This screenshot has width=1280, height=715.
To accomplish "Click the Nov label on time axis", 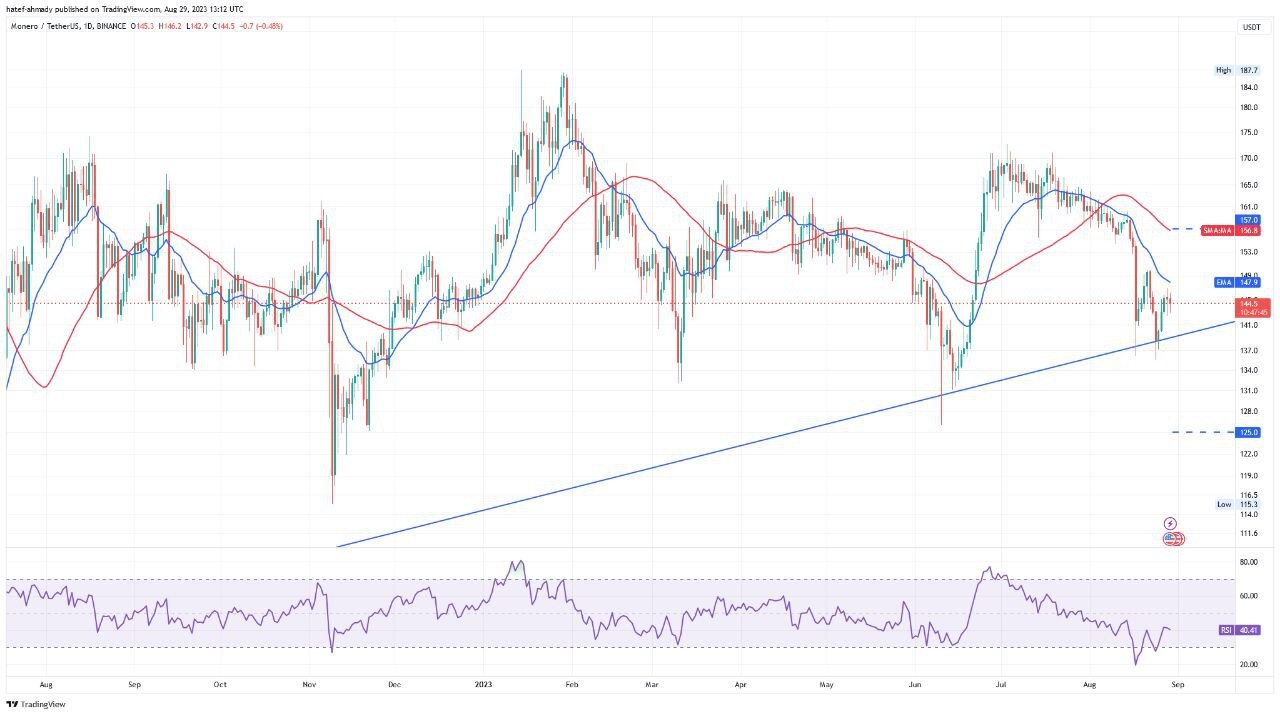I will click(x=309, y=686).
